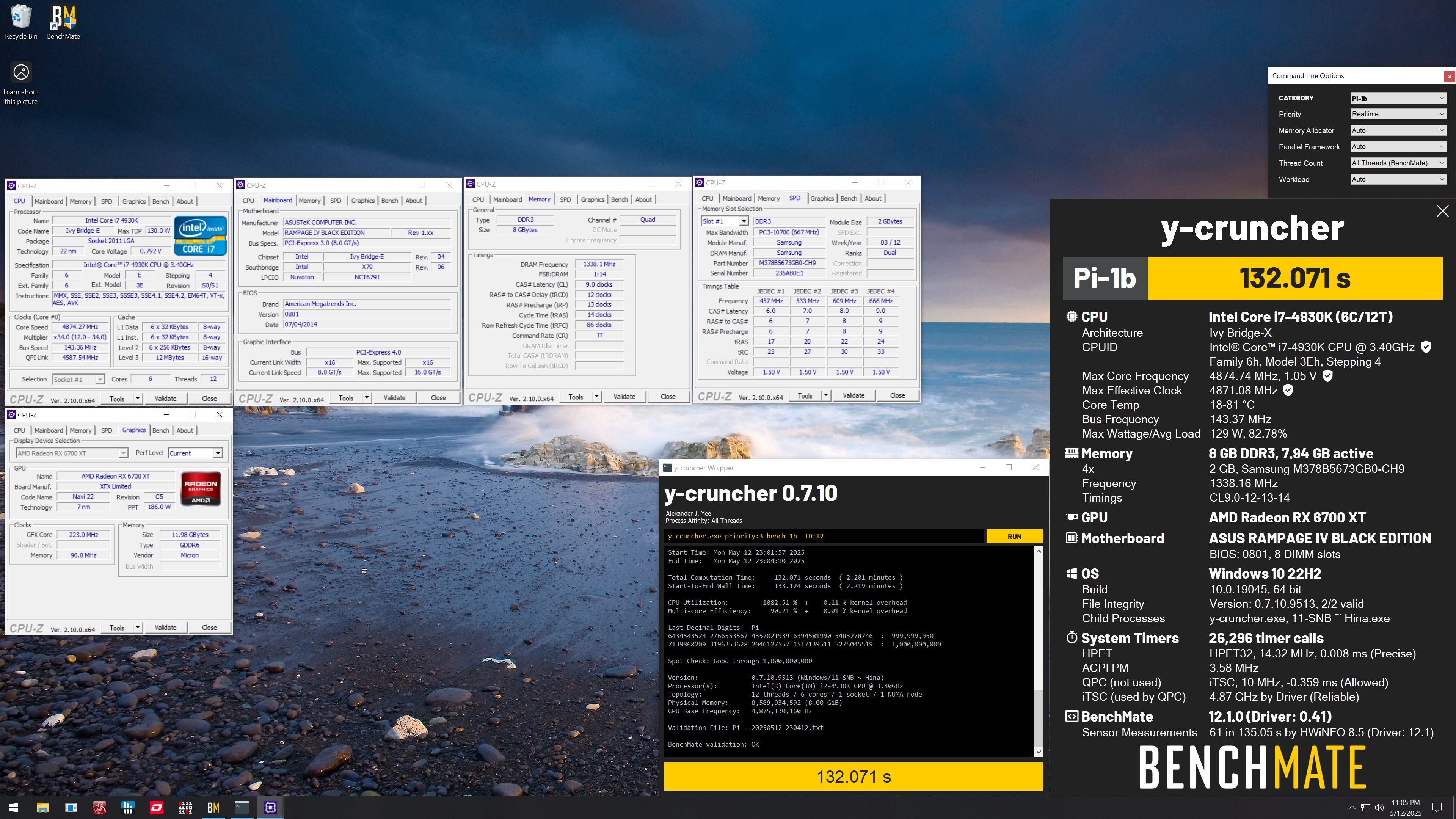Switch to SPD tab in CPU-Z Mainboard window
This screenshot has width=1456, height=819.
click(x=336, y=201)
